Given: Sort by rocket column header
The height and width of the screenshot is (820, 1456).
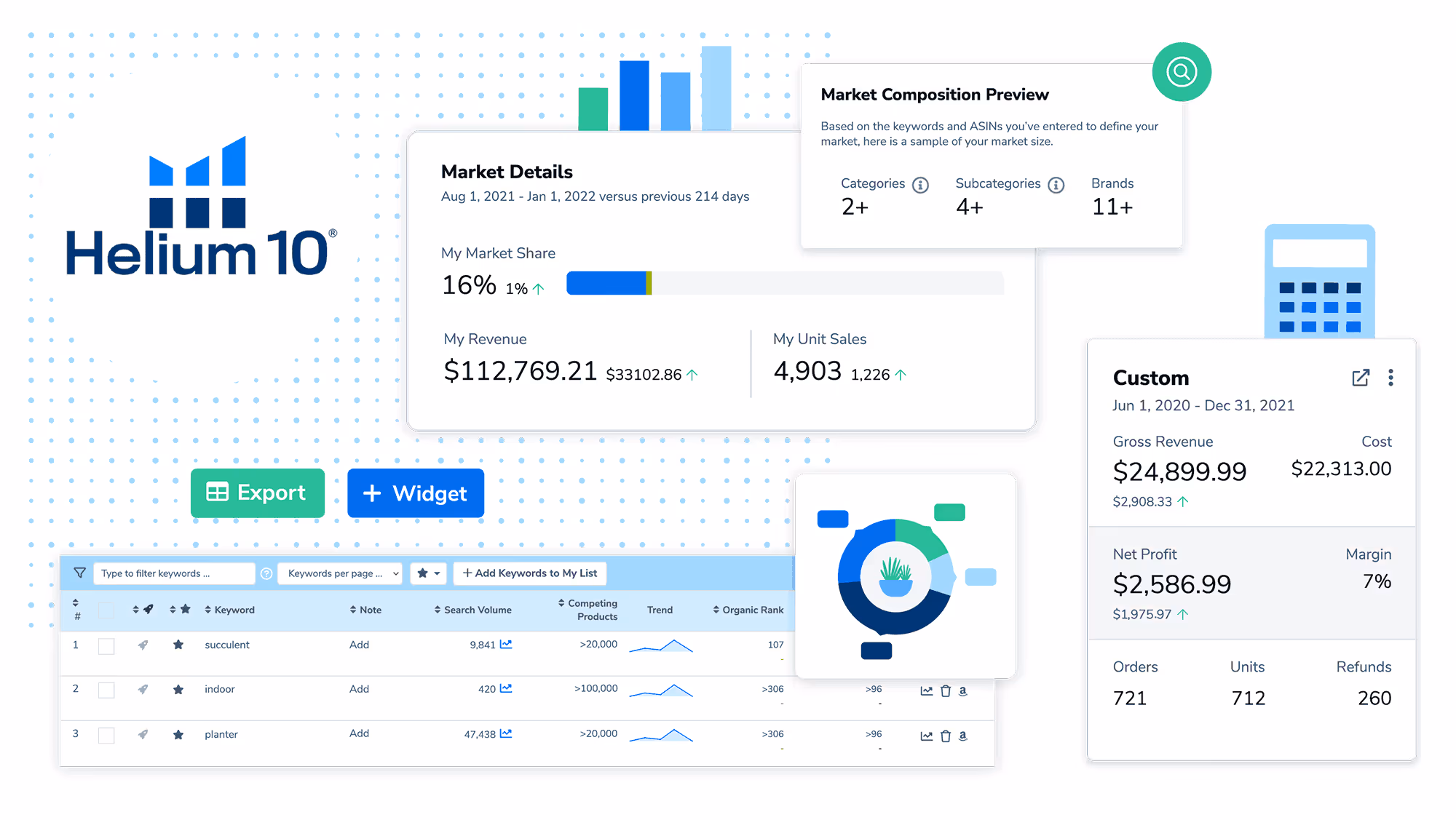Looking at the screenshot, I should click(143, 609).
